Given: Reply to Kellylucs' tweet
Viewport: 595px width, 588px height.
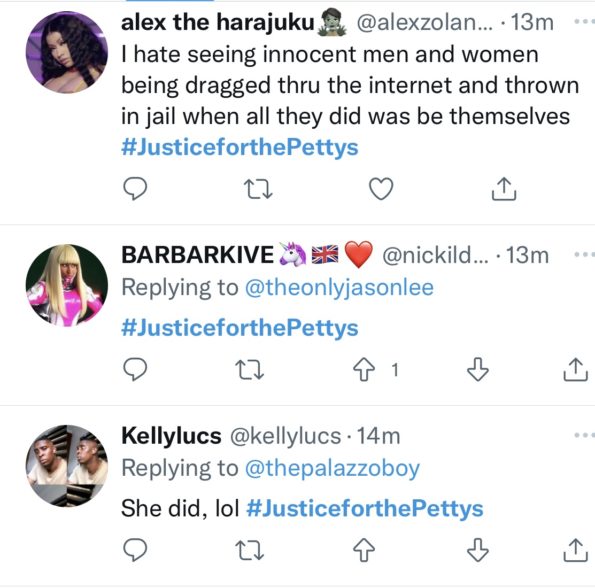Looking at the screenshot, I should (135, 550).
